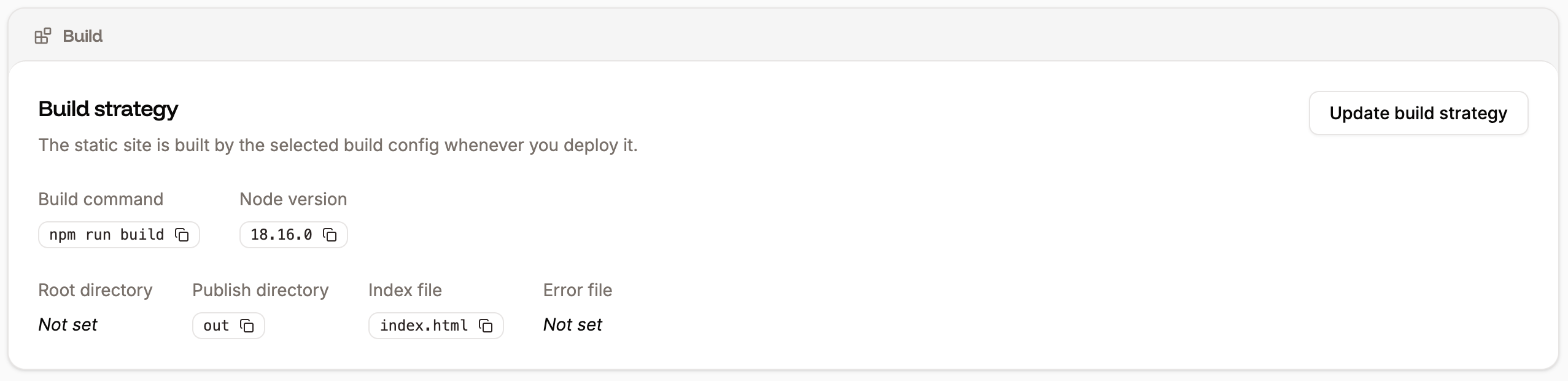Click the out directory chip

(x=216, y=325)
